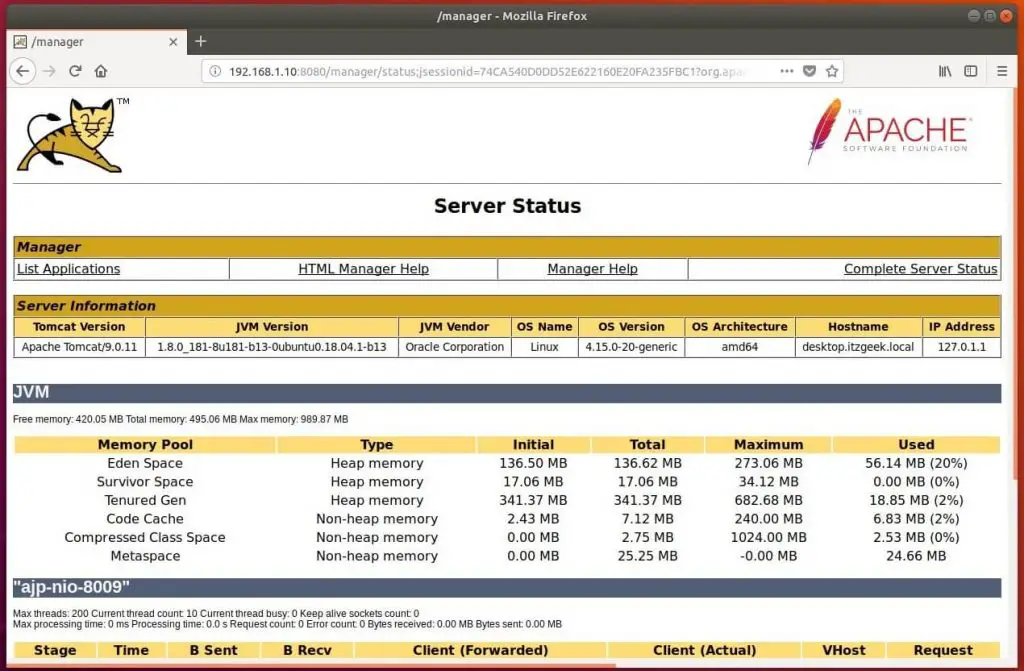Viewport: 1024px width, 671px height.
Task: Click the amd64 architecture cell
Action: coord(739,347)
